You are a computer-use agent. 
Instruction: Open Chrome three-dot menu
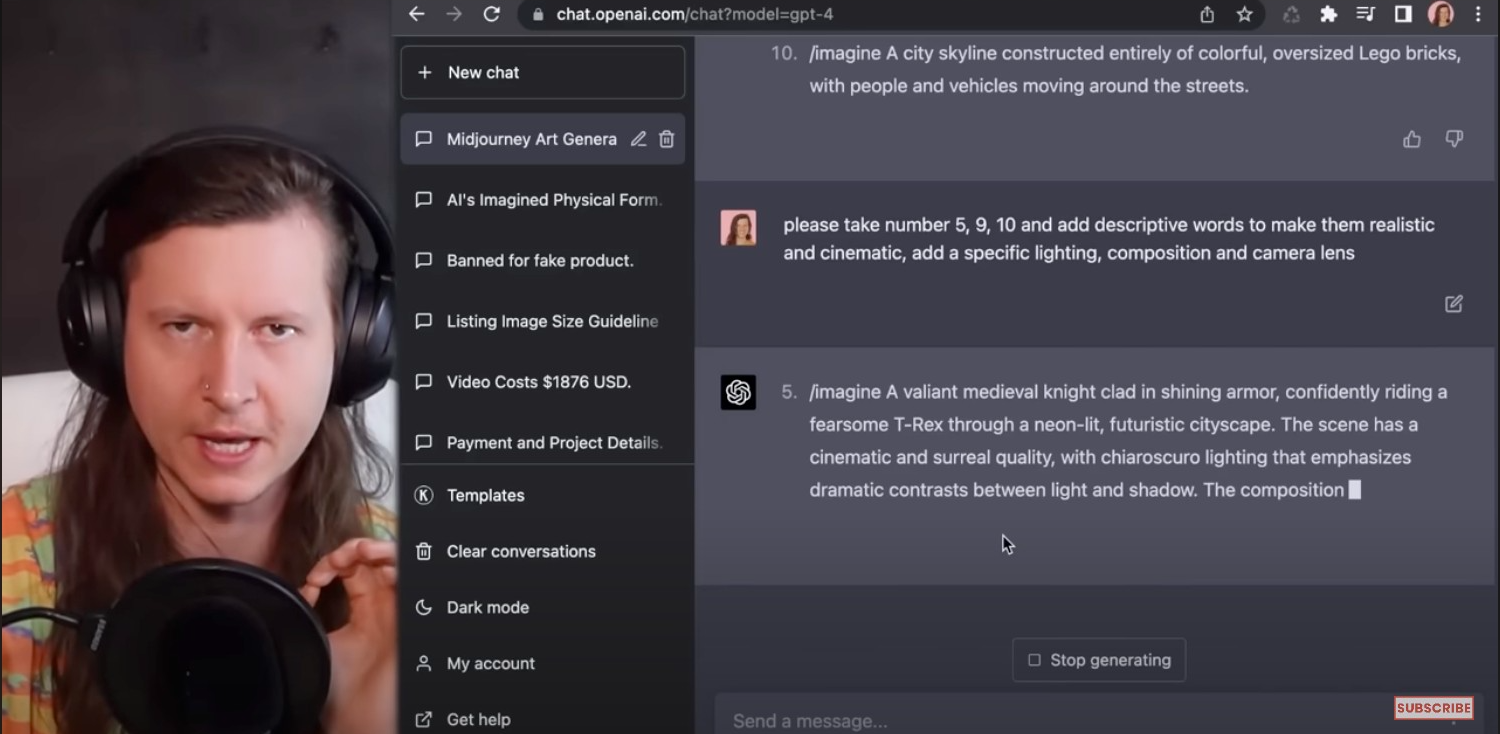point(1478,14)
